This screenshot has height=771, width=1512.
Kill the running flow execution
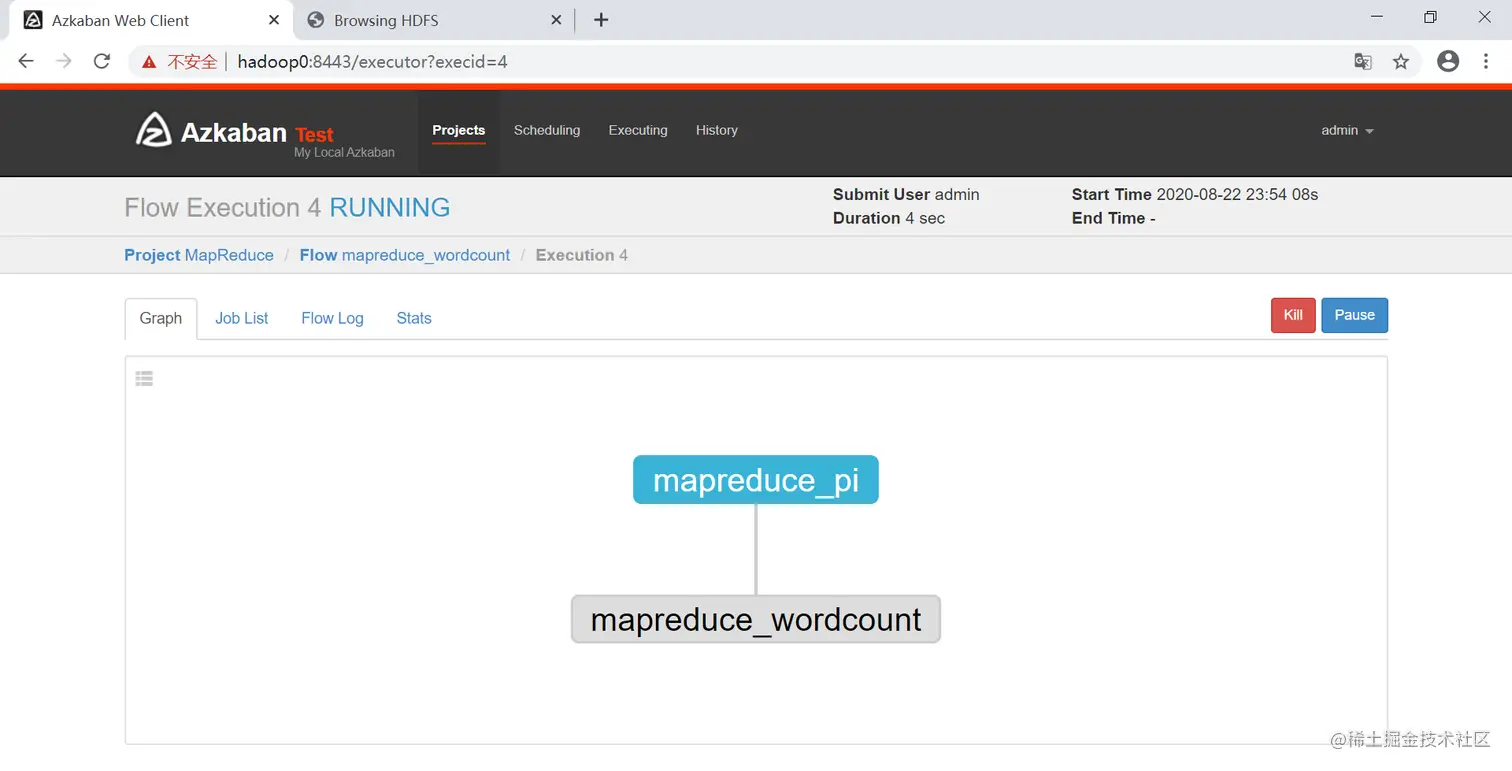(x=1293, y=315)
